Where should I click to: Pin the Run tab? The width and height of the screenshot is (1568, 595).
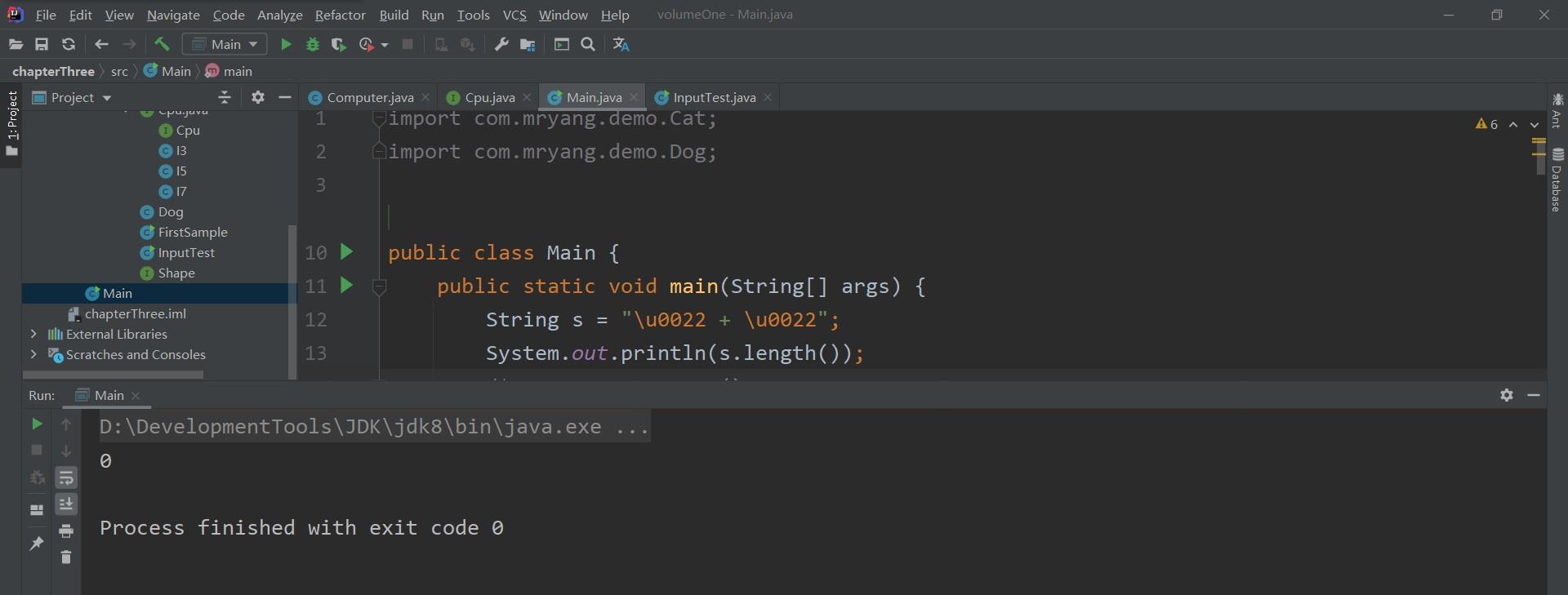pyautogui.click(x=37, y=543)
